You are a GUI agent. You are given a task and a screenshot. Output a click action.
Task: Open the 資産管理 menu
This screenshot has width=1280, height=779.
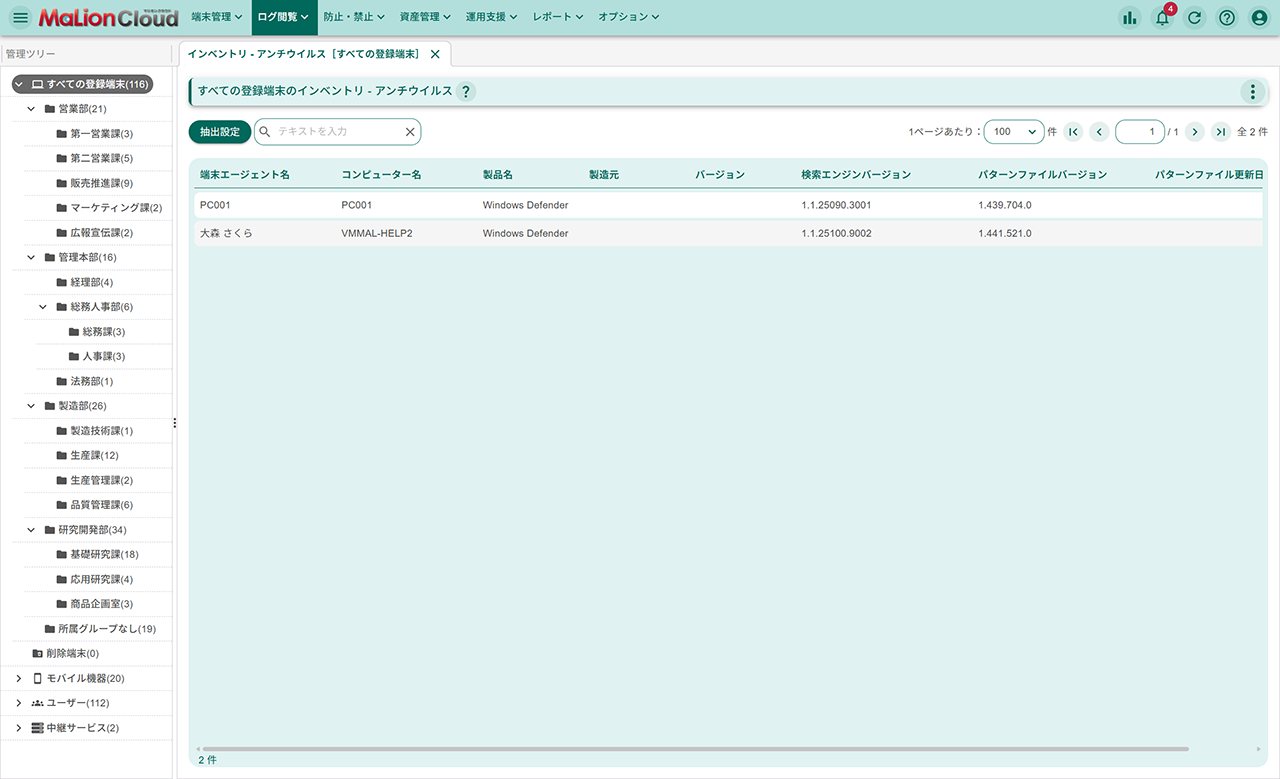coord(425,17)
